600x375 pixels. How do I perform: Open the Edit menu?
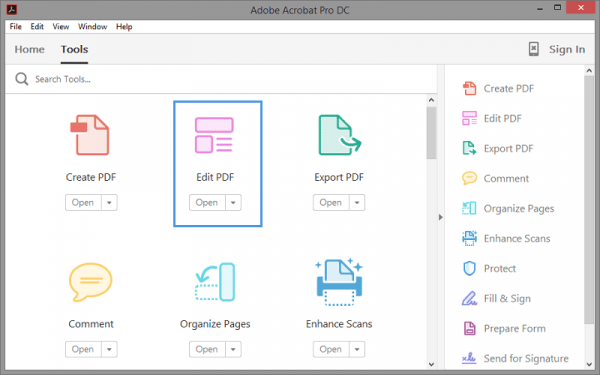coord(37,26)
